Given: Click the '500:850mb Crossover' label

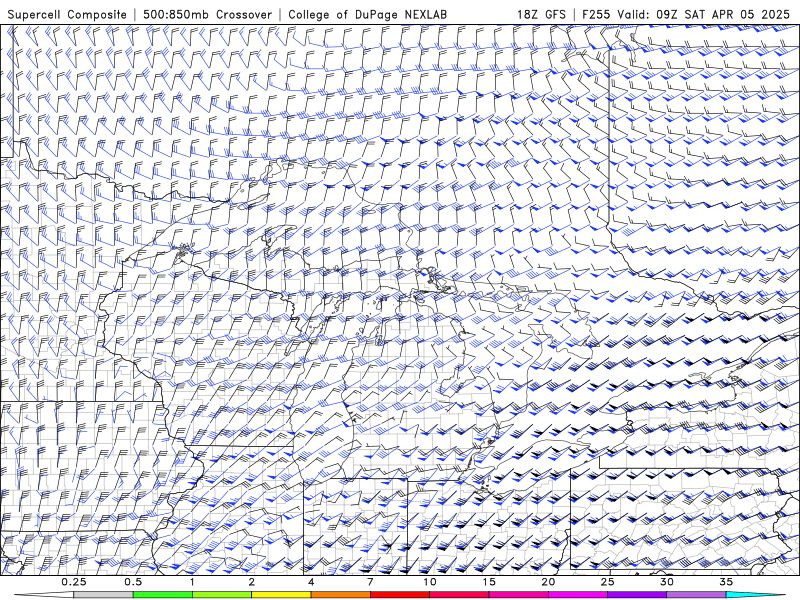Looking at the screenshot, I should pos(208,14).
